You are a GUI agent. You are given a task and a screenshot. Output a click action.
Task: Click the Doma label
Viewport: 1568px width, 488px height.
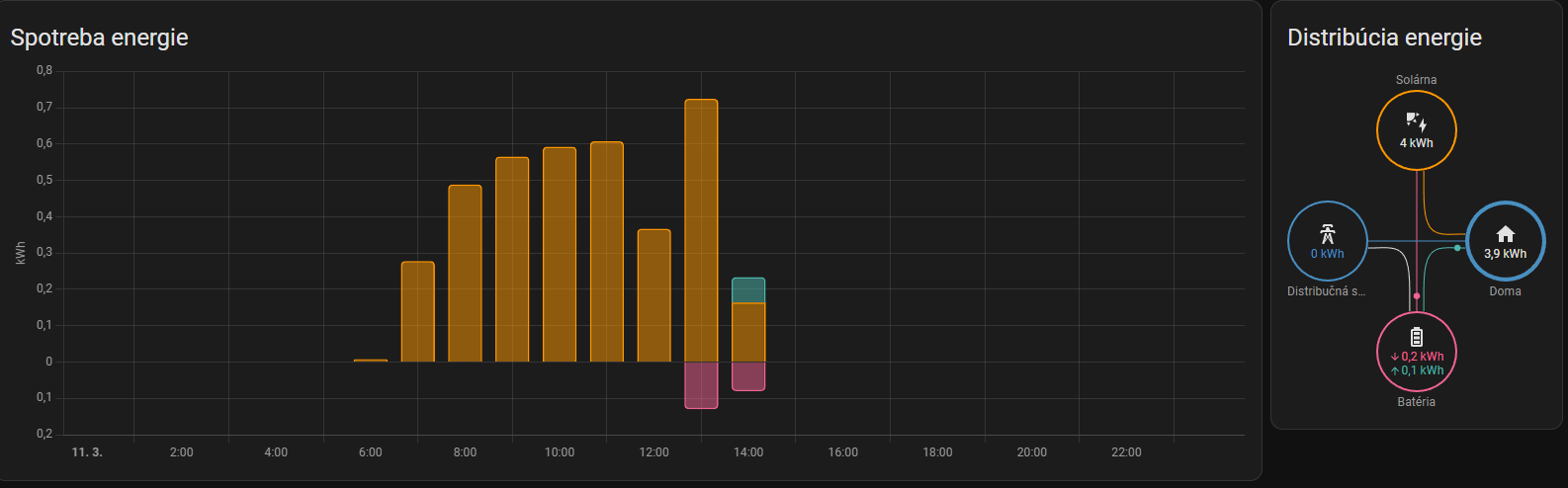click(x=1505, y=291)
